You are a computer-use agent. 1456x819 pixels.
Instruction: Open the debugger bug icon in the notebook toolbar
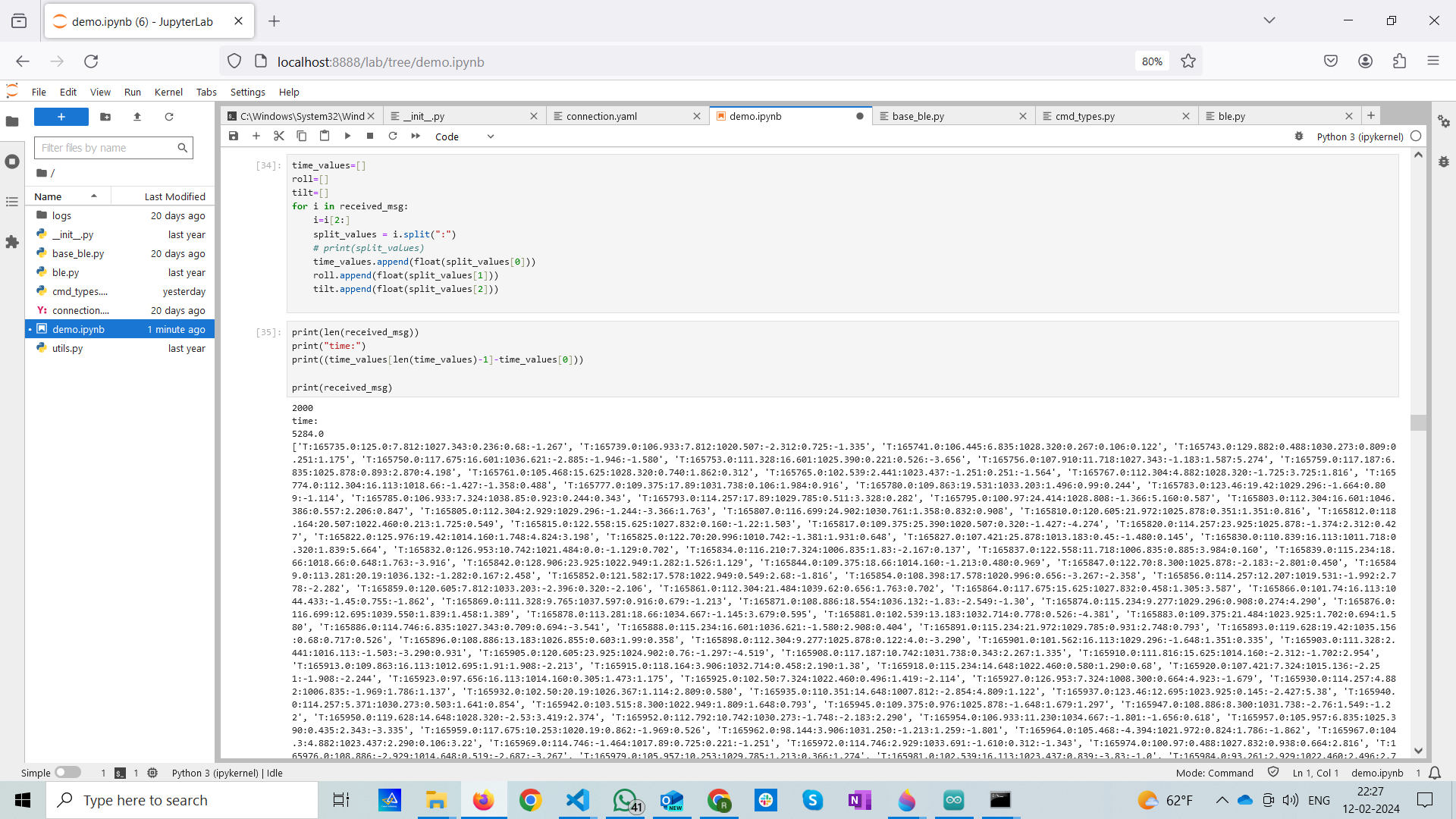(1299, 136)
